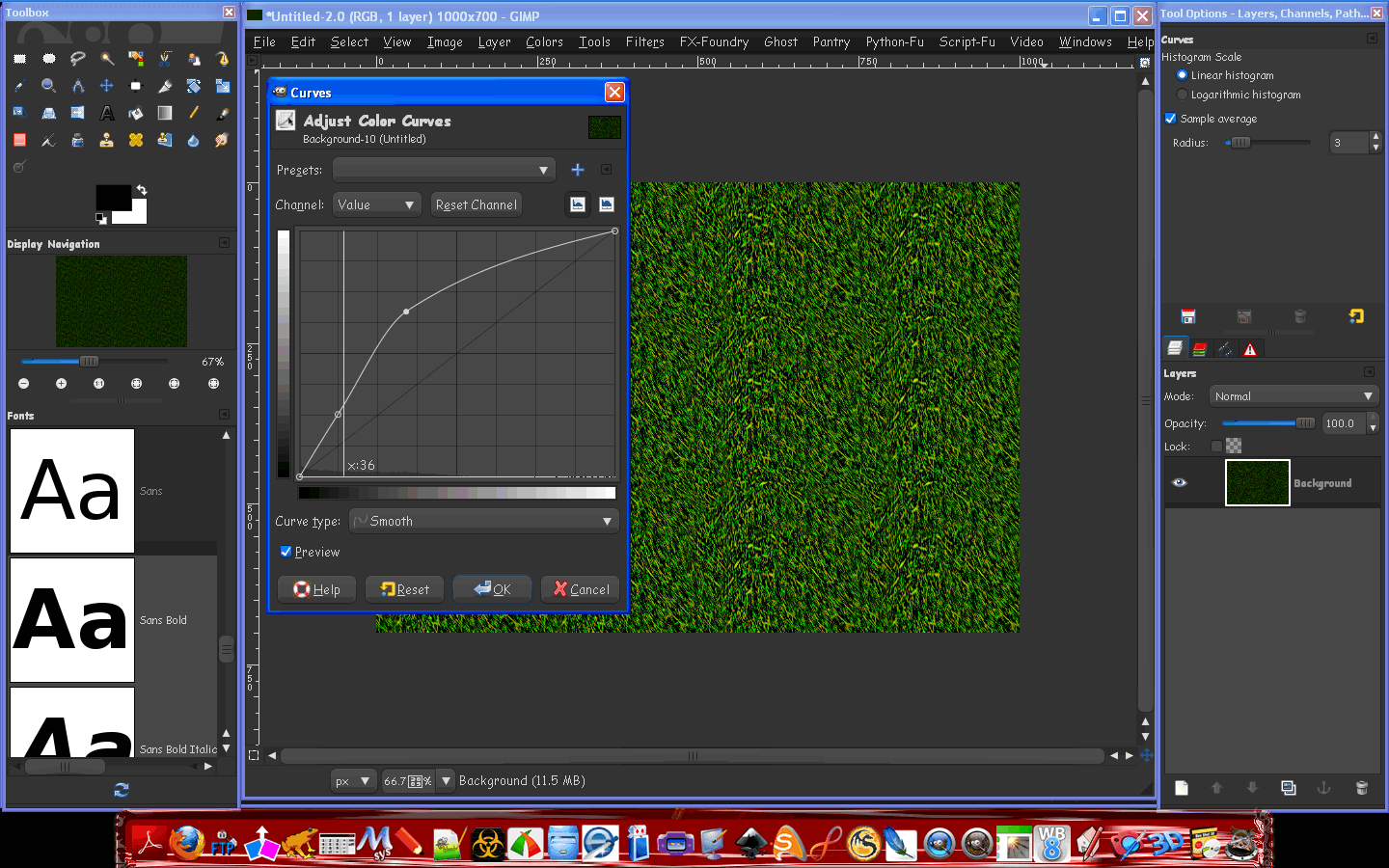The image size is (1389, 868).
Task: Switch to the Channels tab
Action: point(1199,348)
